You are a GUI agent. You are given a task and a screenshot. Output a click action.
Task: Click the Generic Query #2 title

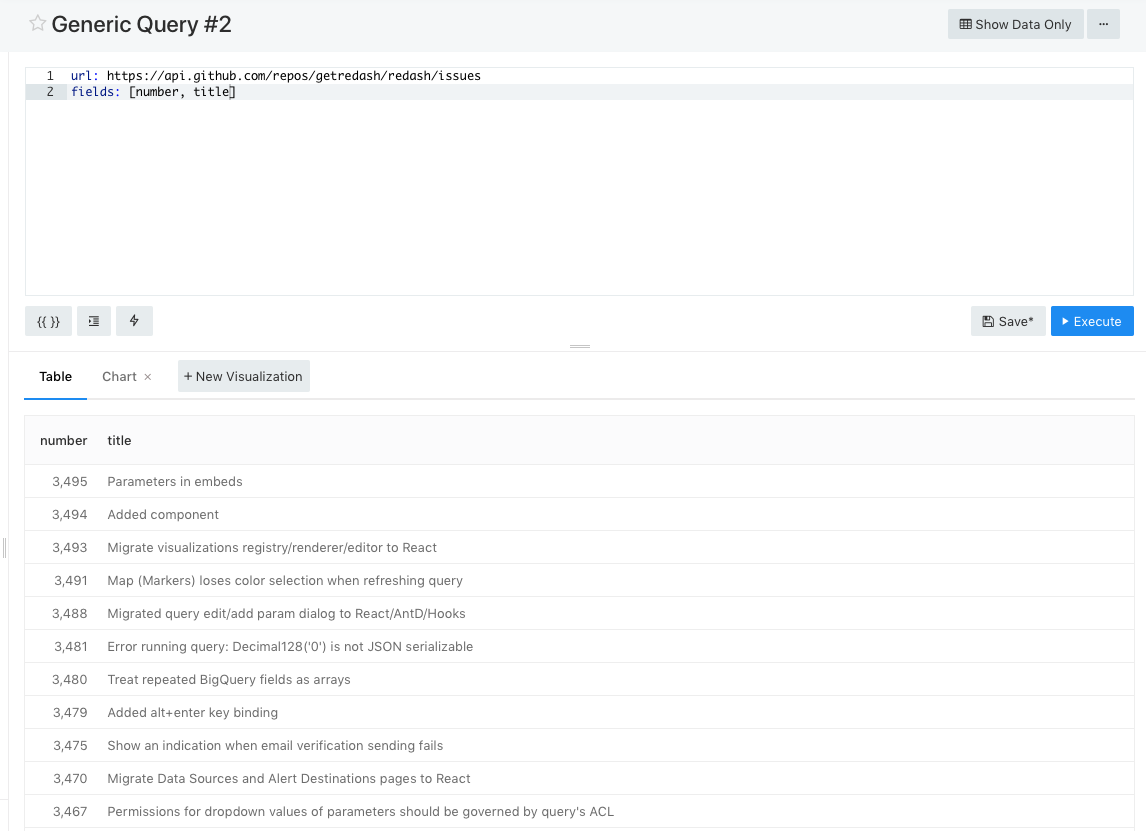click(x=141, y=24)
